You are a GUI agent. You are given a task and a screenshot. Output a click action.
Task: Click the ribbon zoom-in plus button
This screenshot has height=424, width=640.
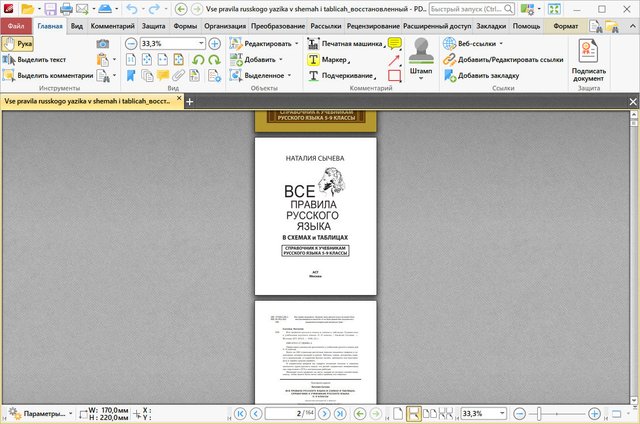pyautogui.click(x=215, y=44)
